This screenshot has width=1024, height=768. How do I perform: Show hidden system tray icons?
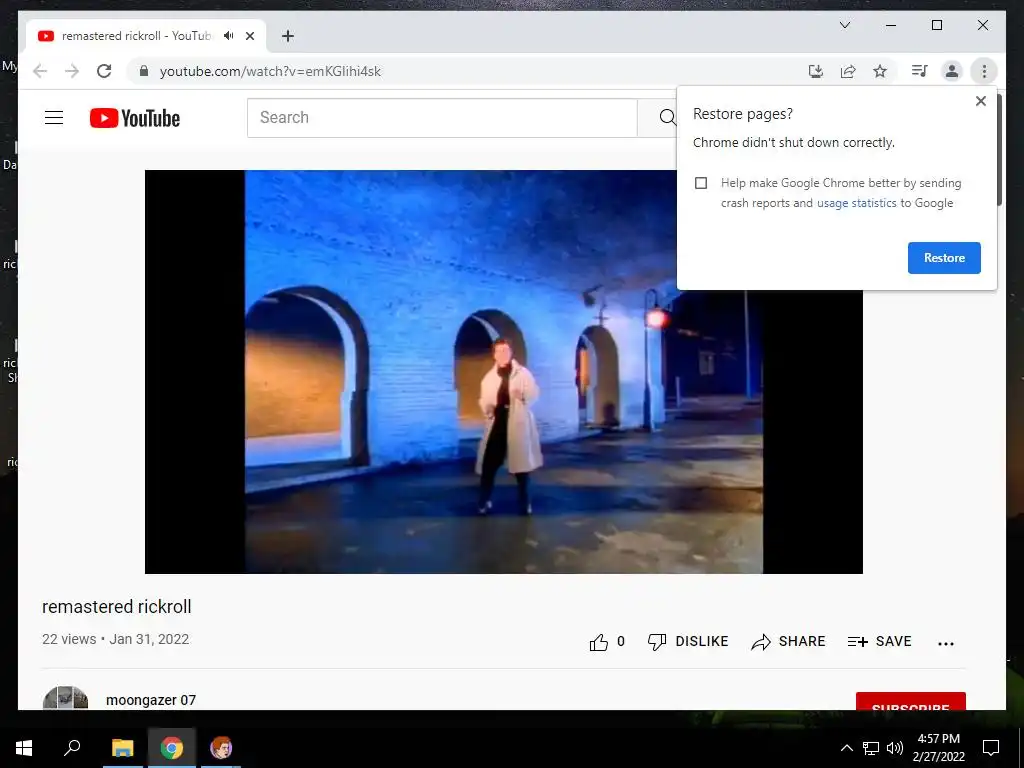pos(846,748)
